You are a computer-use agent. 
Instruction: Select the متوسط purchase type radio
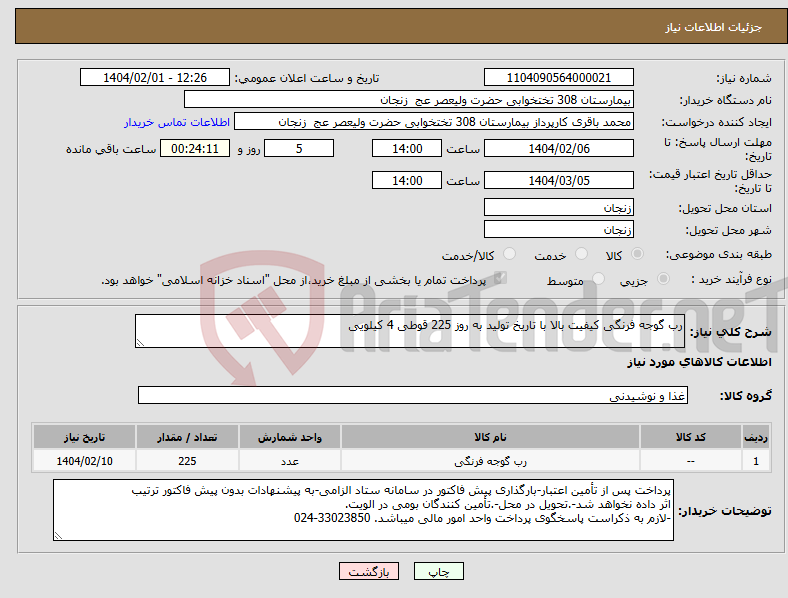coord(598,278)
